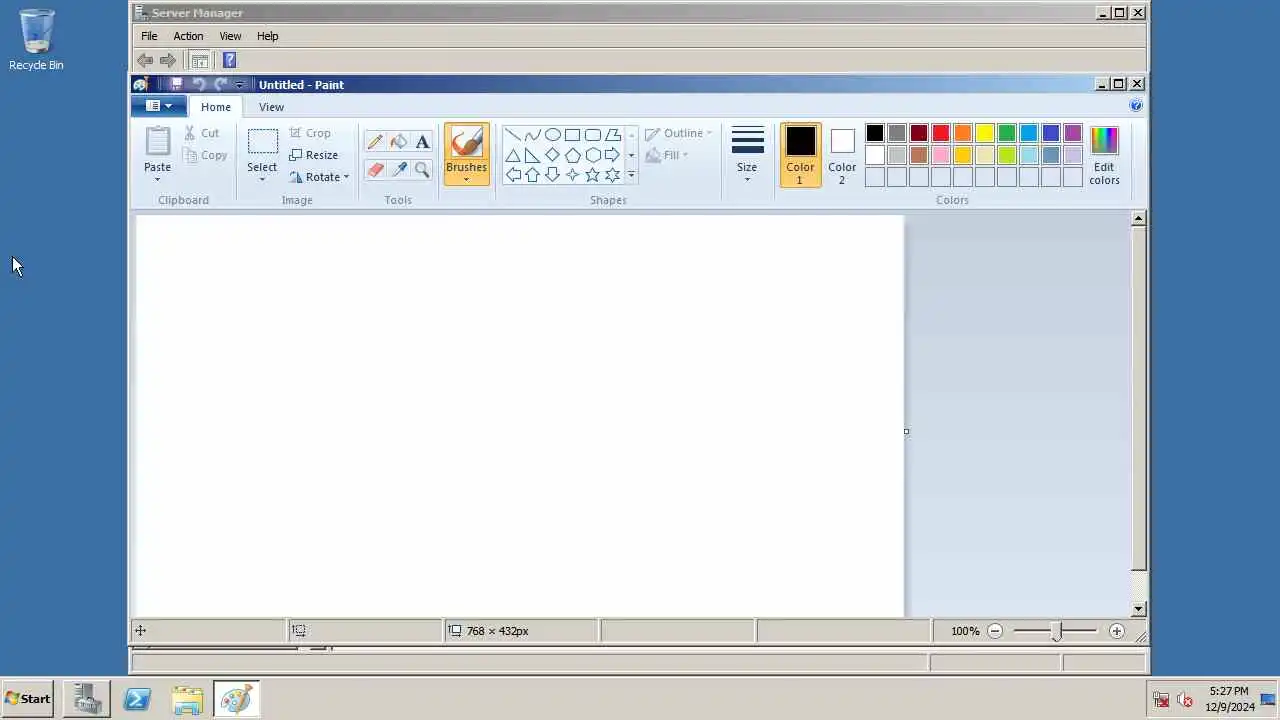Choose the Rectangle shape
Viewport: 1280px width, 720px height.
point(572,135)
